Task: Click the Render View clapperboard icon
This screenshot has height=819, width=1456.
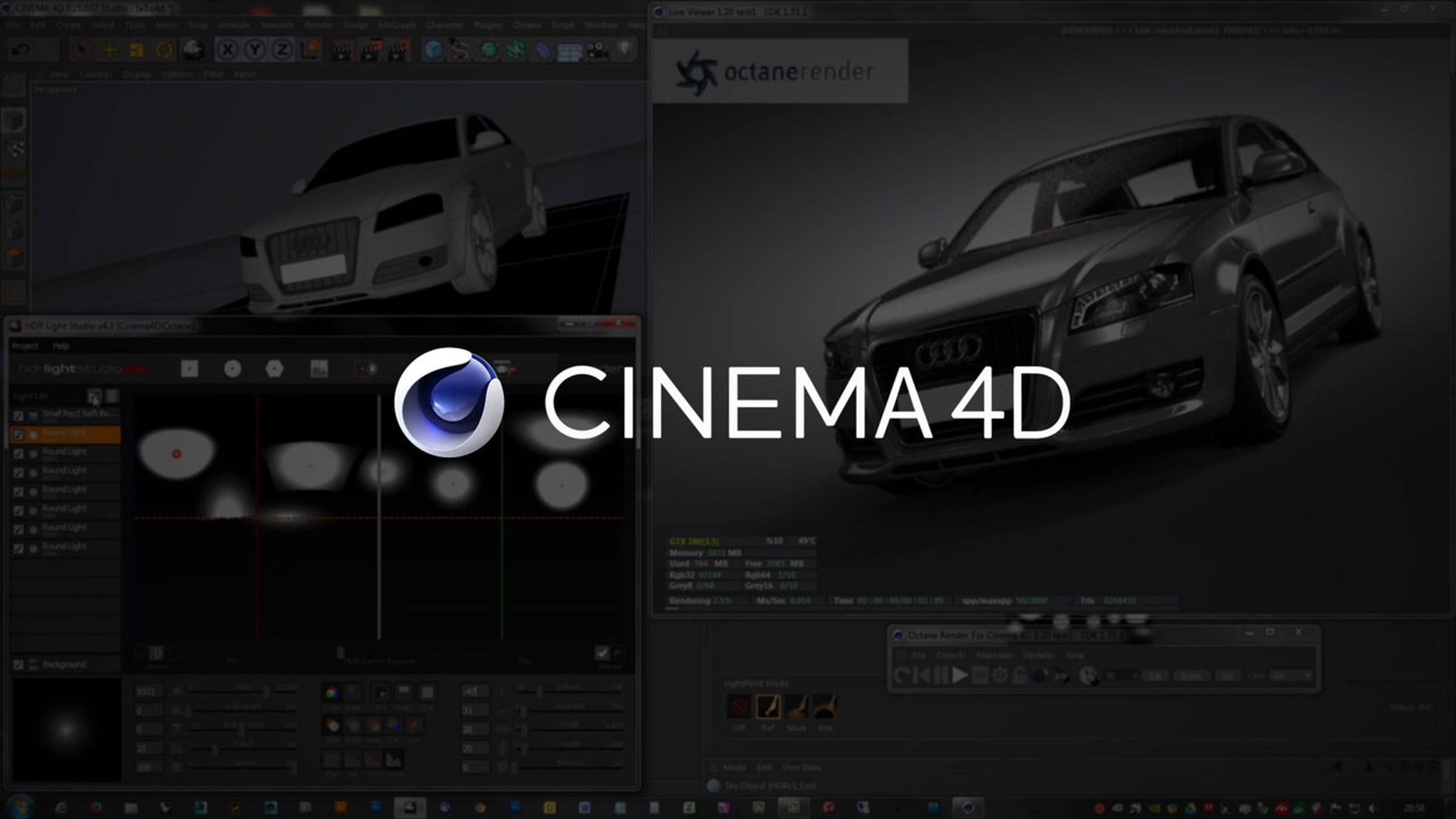Action: coord(343,50)
